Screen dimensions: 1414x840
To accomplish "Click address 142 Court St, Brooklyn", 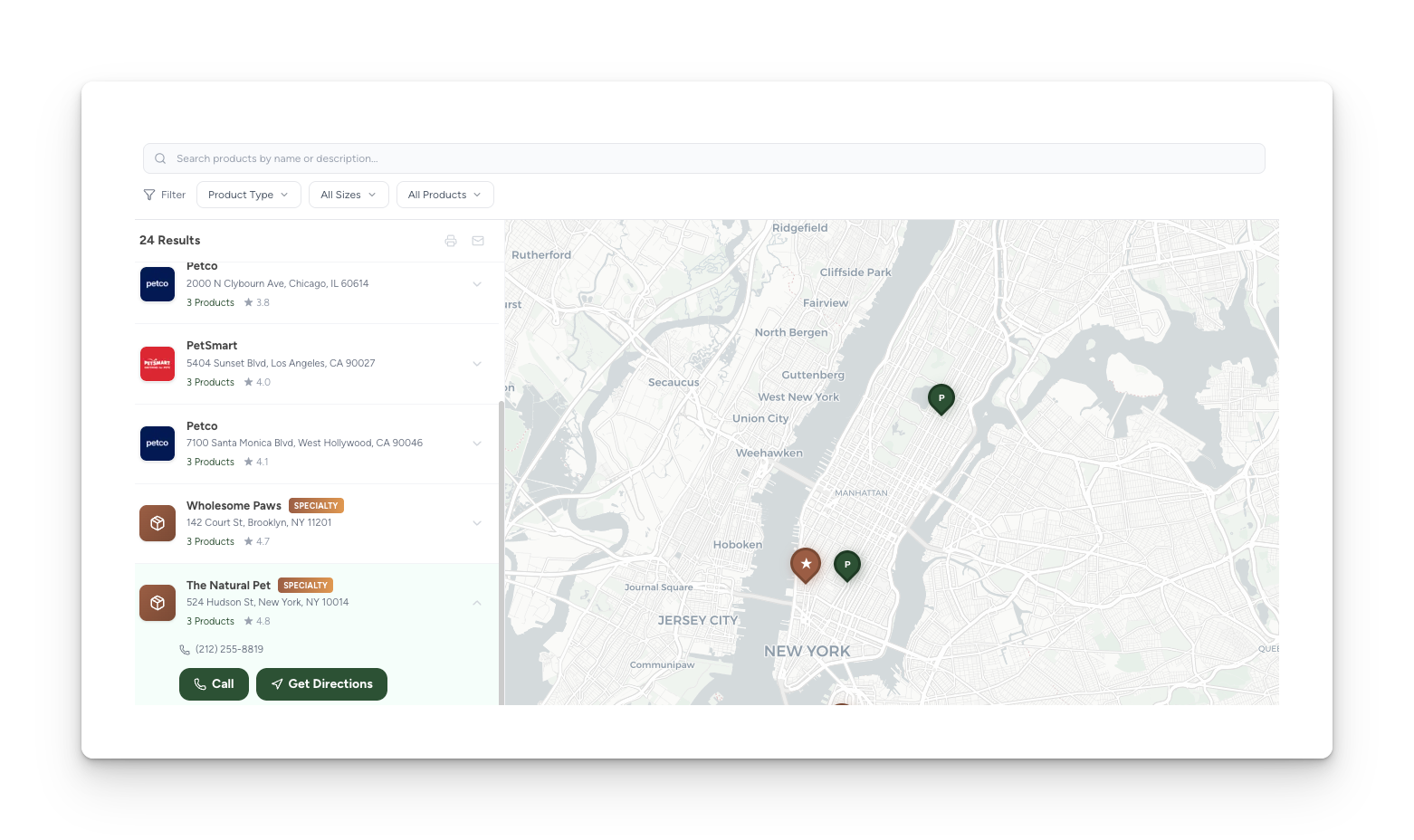I will pyautogui.click(x=259, y=523).
